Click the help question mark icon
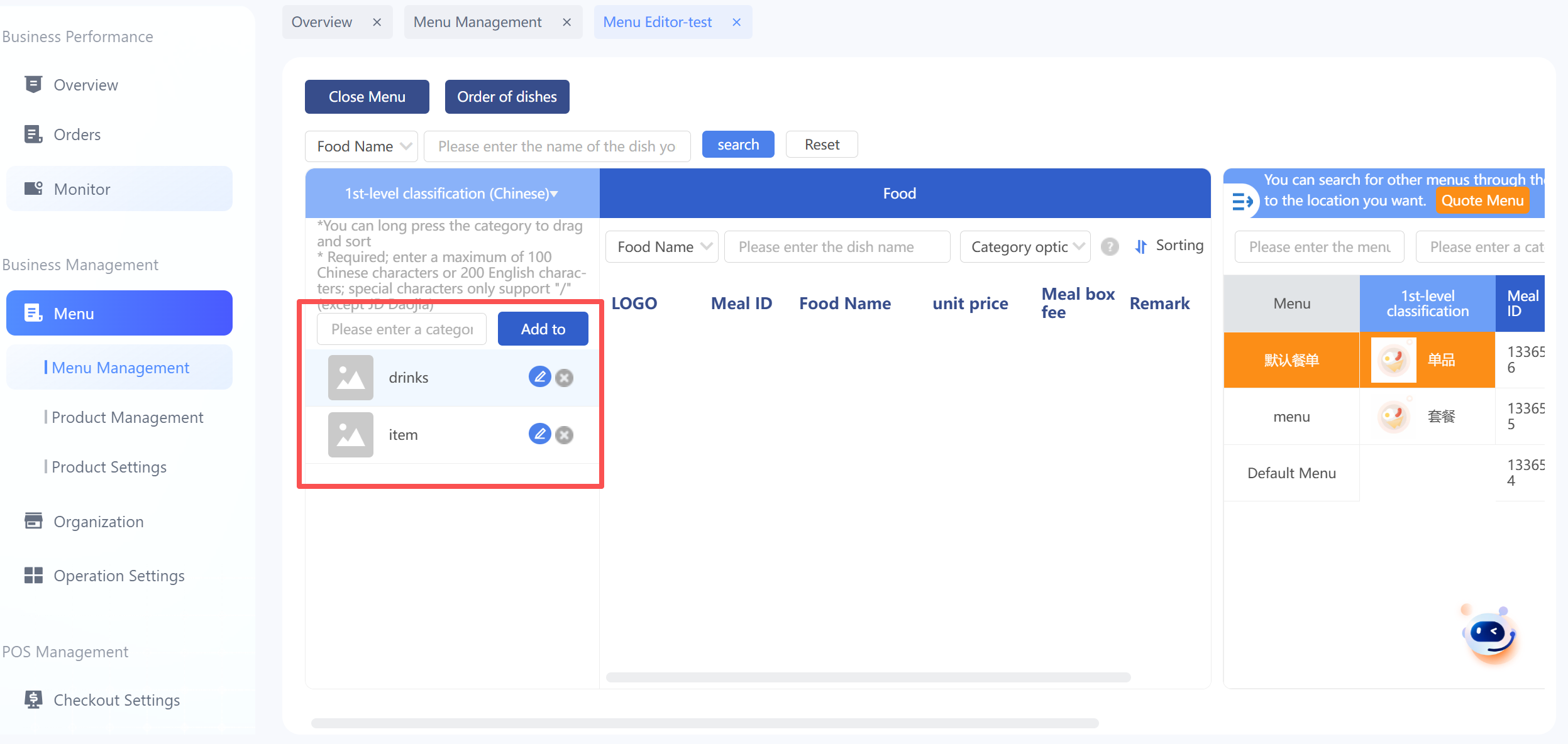Screen dimensions: 1568x744 (1110, 246)
